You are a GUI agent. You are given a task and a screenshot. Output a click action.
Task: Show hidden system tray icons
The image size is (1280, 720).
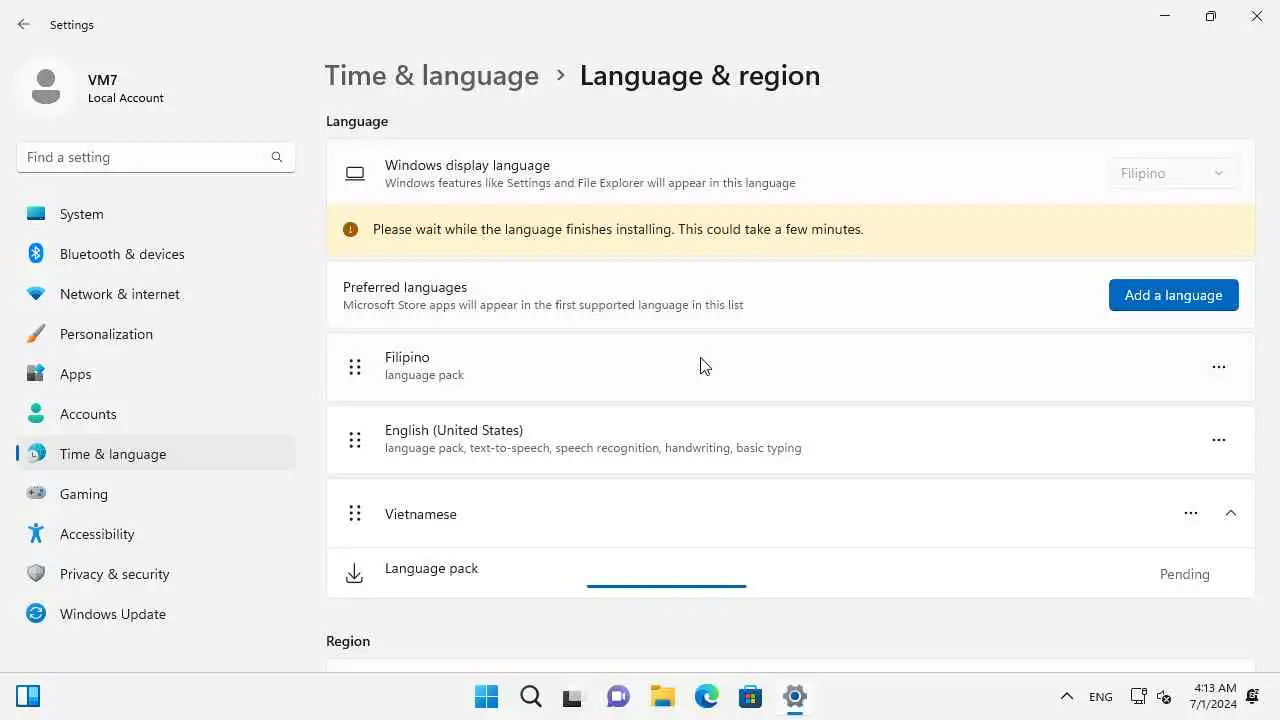point(1066,696)
